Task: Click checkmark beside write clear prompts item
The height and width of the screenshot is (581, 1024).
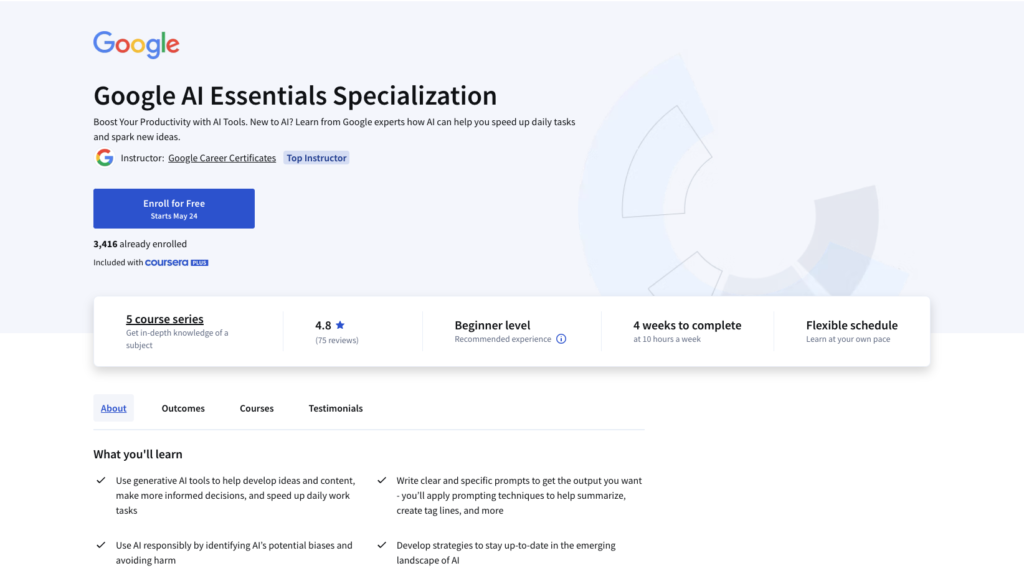Action: pos(381,480)
